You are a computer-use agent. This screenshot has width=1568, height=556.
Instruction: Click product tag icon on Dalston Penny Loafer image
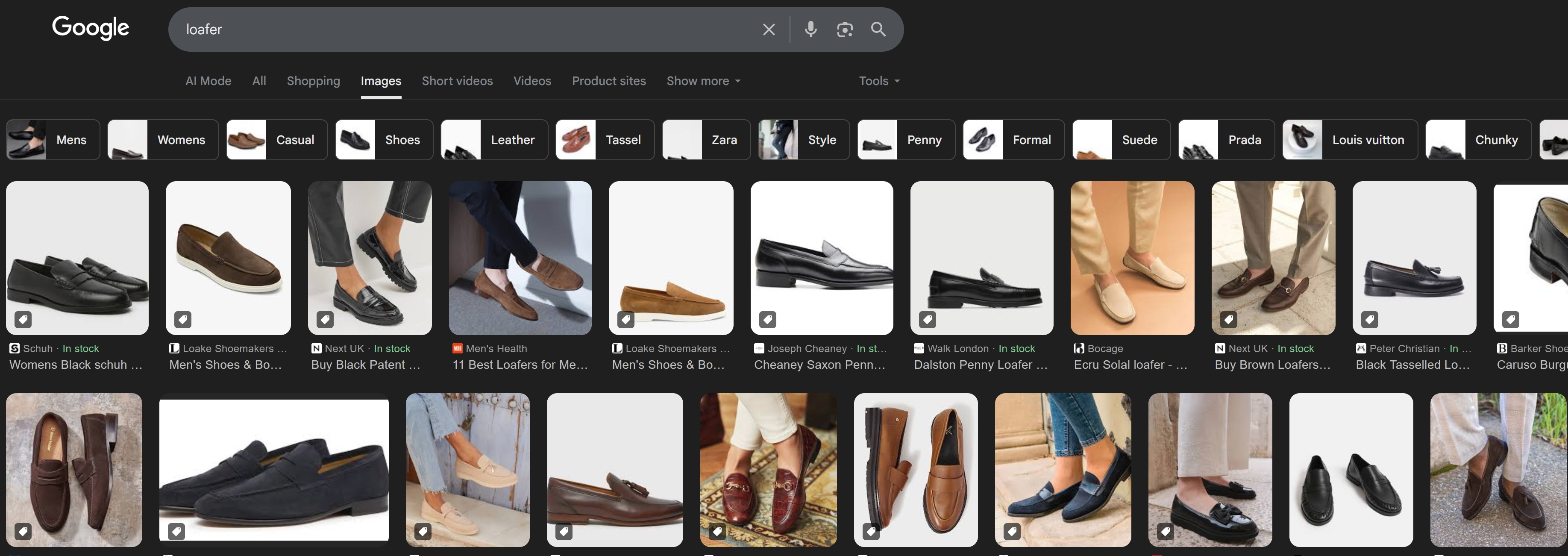point(927,319)
